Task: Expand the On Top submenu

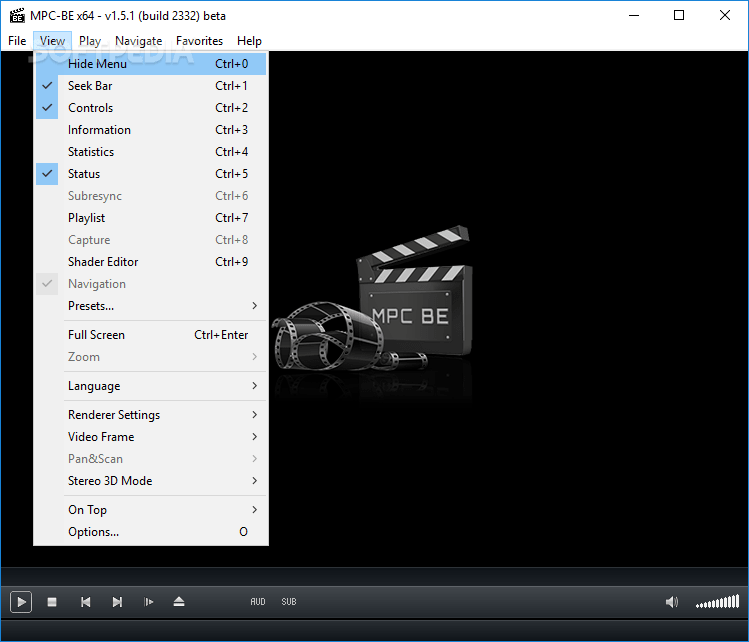Action: 151,510
